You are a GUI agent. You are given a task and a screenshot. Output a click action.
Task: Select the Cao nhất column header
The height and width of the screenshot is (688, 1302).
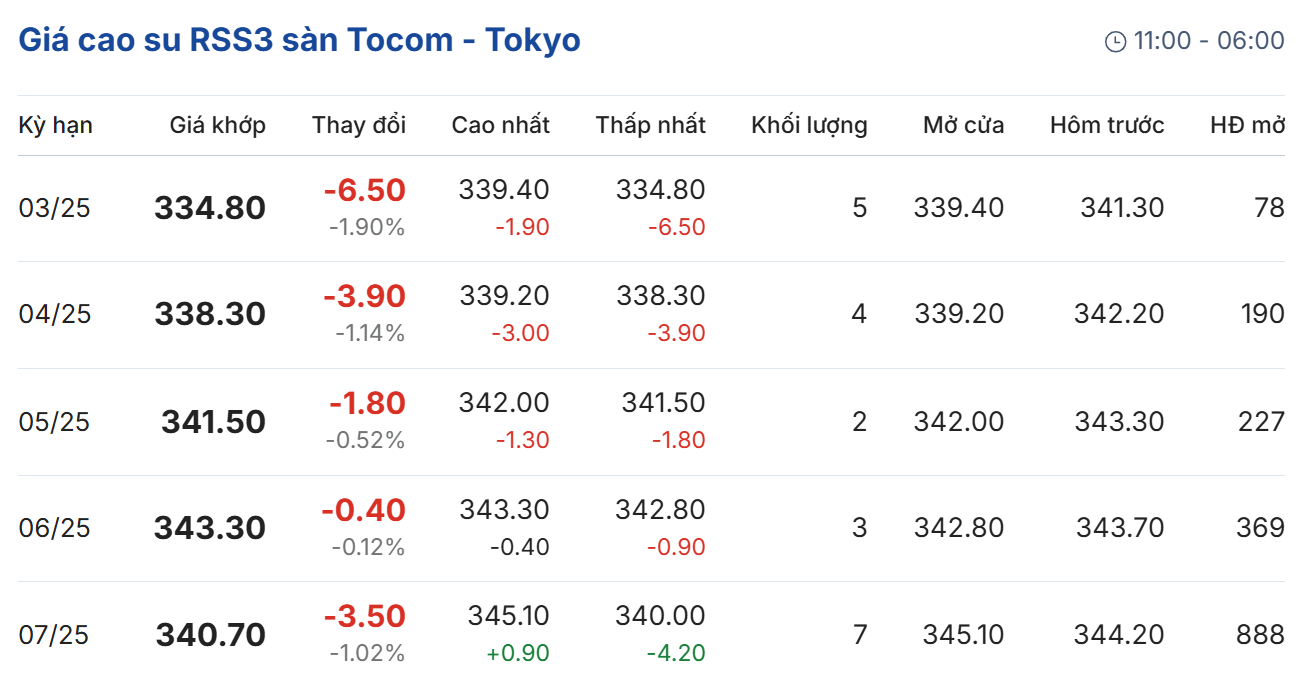500,125
